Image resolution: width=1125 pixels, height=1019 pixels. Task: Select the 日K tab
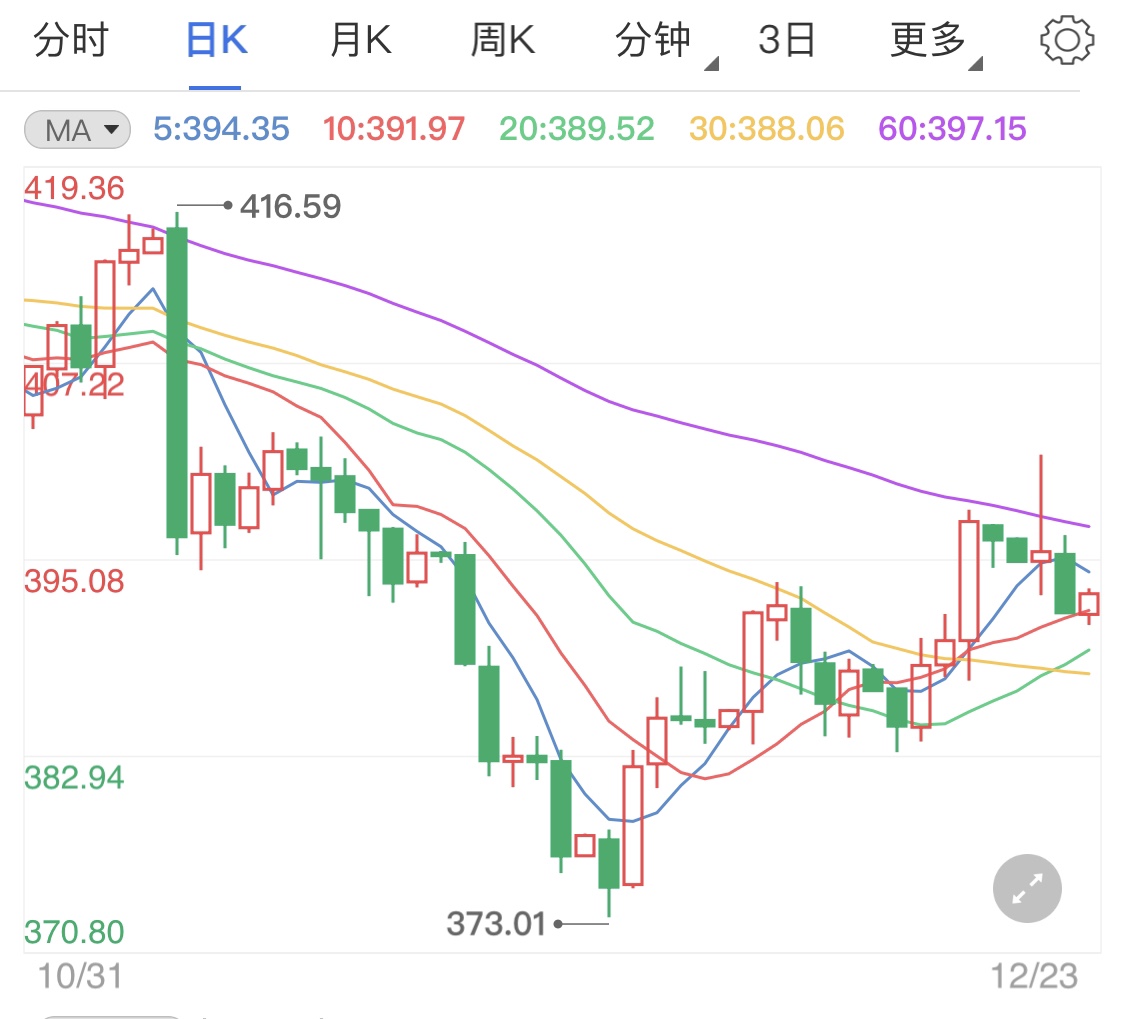click(216, 39)
